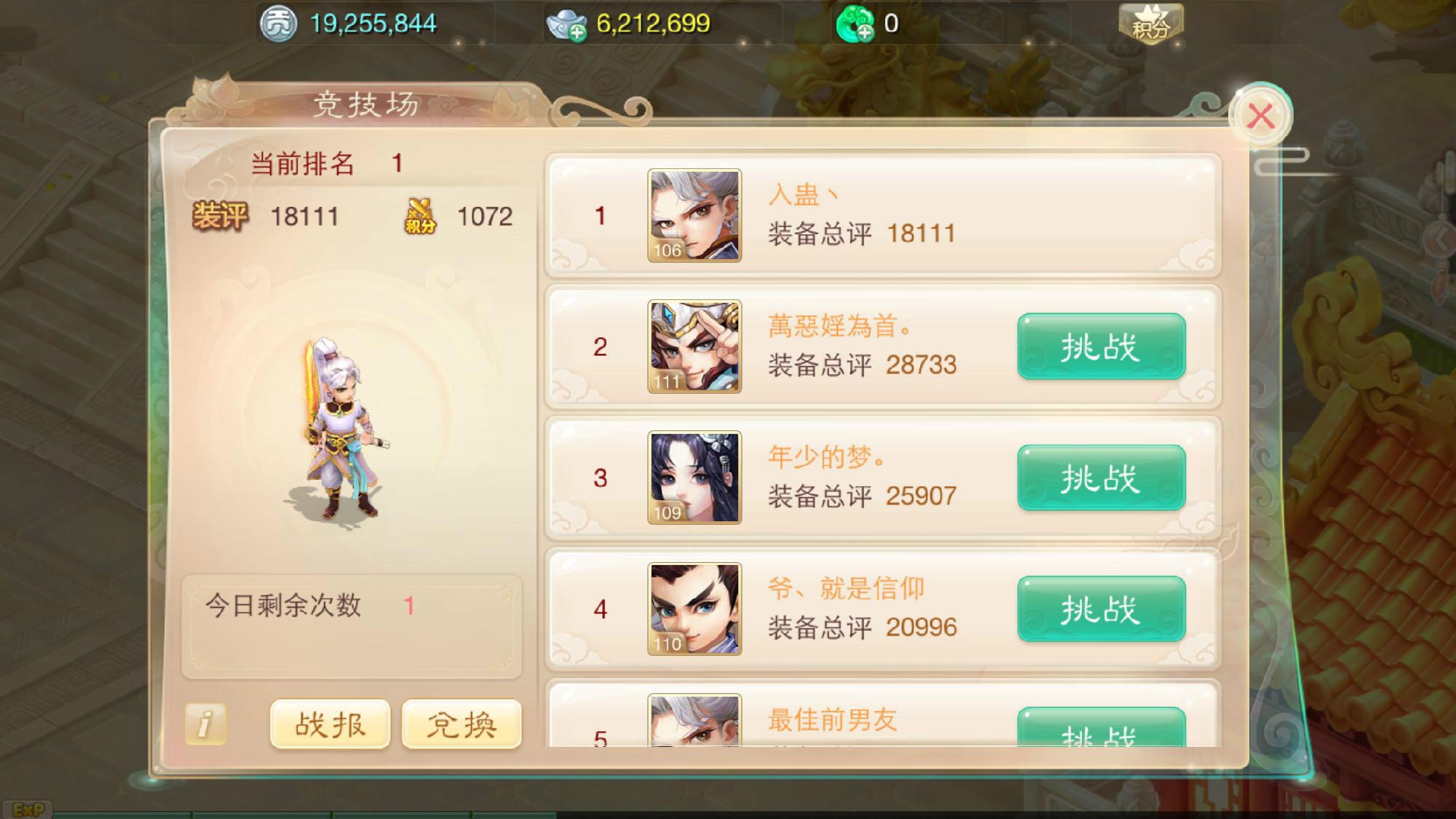Close the 竞技场 arena window

pos(1260,116)
